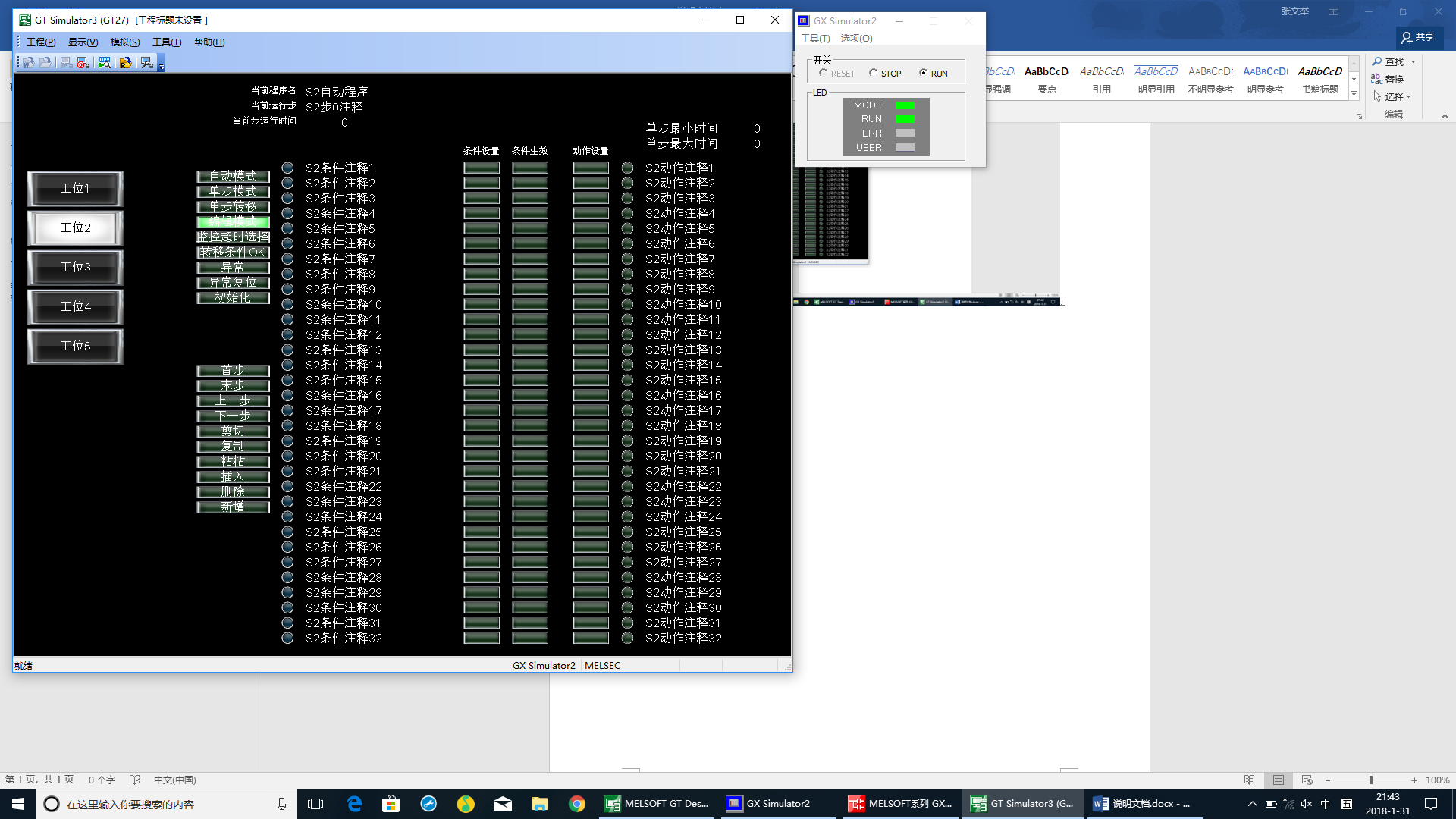Open the 模拟(S) menu
Viewport: 1456px width, 819px height.
click(x=124, y=42)
